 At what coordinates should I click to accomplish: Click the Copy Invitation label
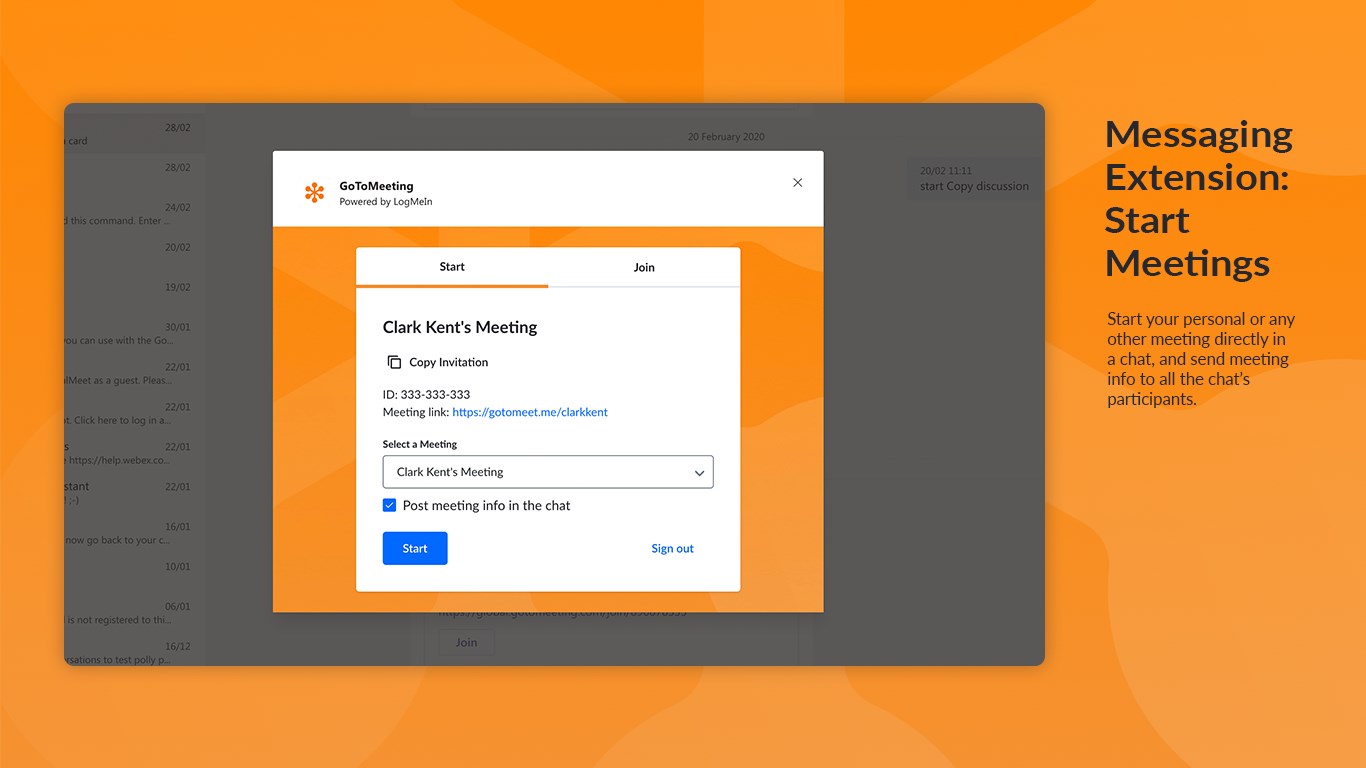449,362
